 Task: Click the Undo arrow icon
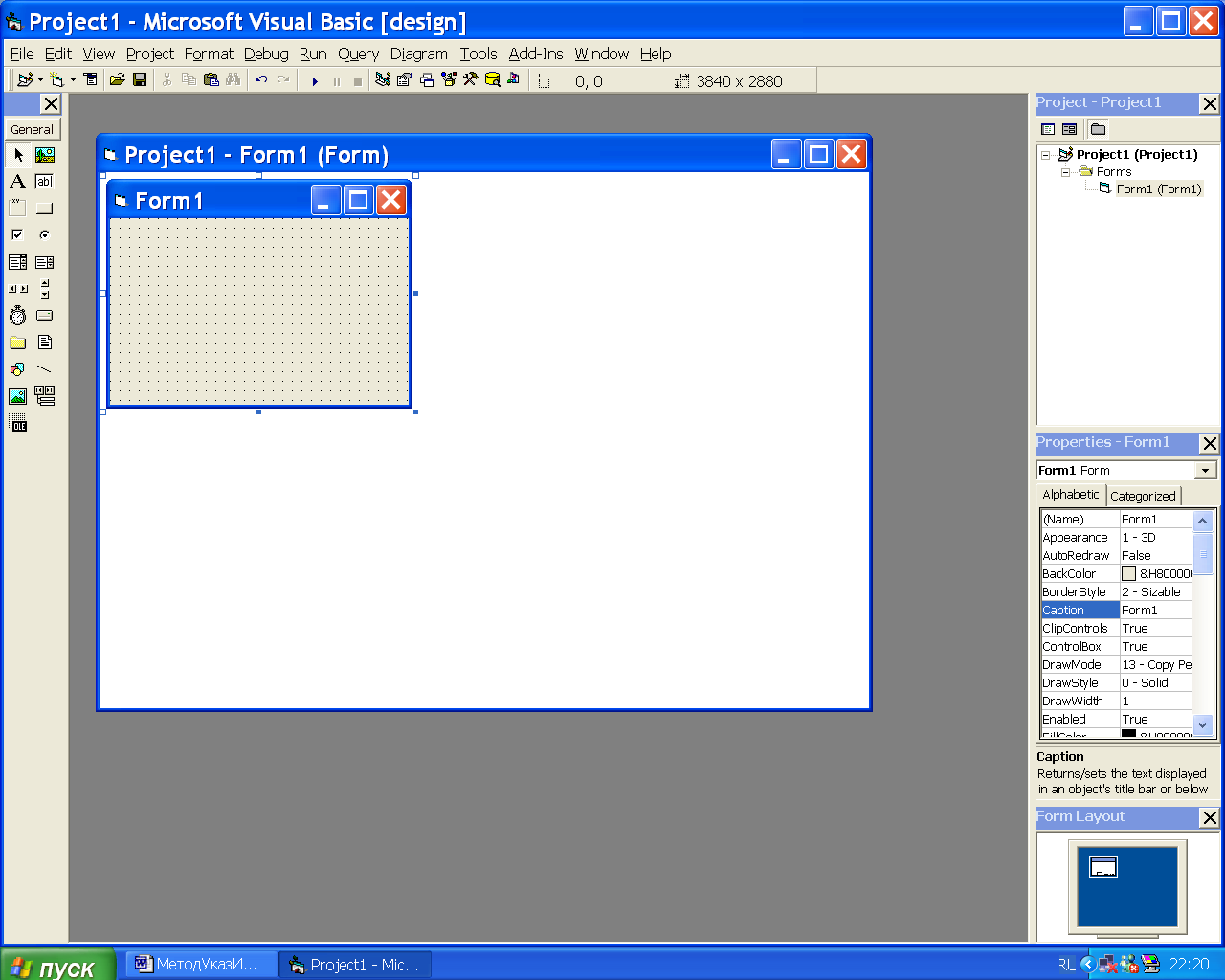pyautogui.click(x=260, y=80)
